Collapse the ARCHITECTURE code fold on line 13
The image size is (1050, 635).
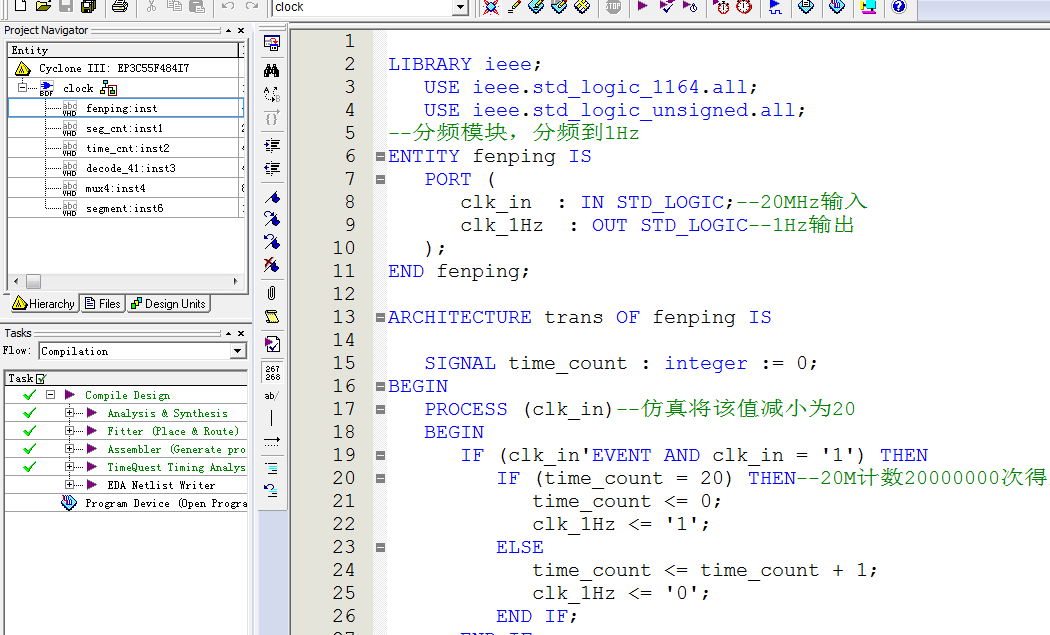pos(380,318)
